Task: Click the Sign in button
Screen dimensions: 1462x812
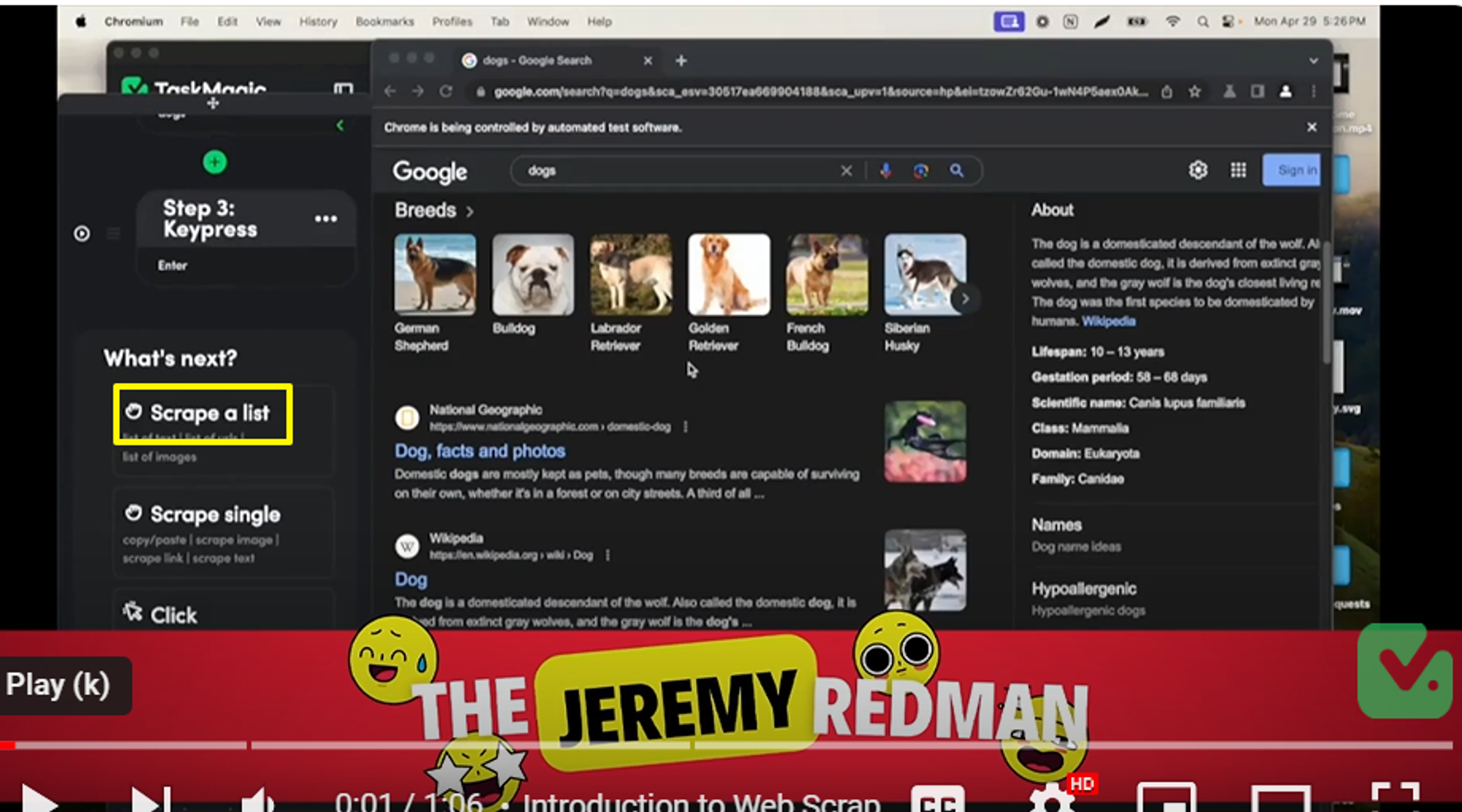Action: tap(1292, 170)
